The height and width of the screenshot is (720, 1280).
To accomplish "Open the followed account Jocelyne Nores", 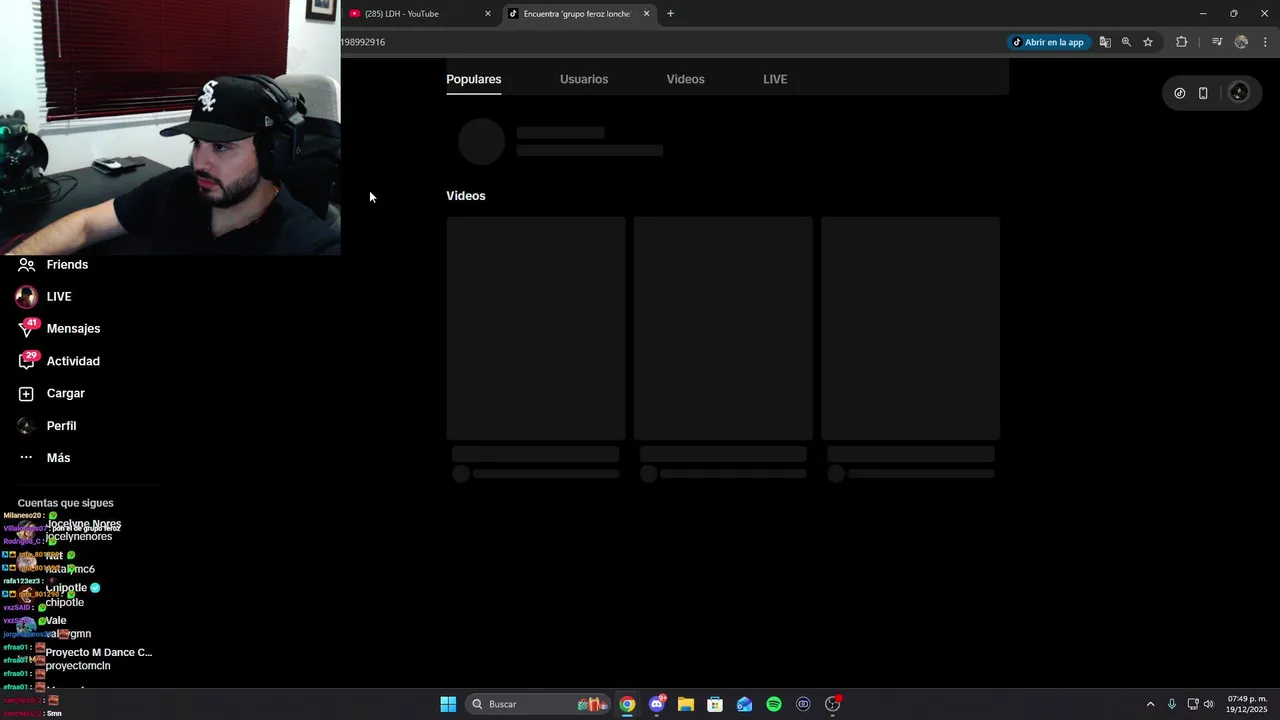I will [69, 530].
